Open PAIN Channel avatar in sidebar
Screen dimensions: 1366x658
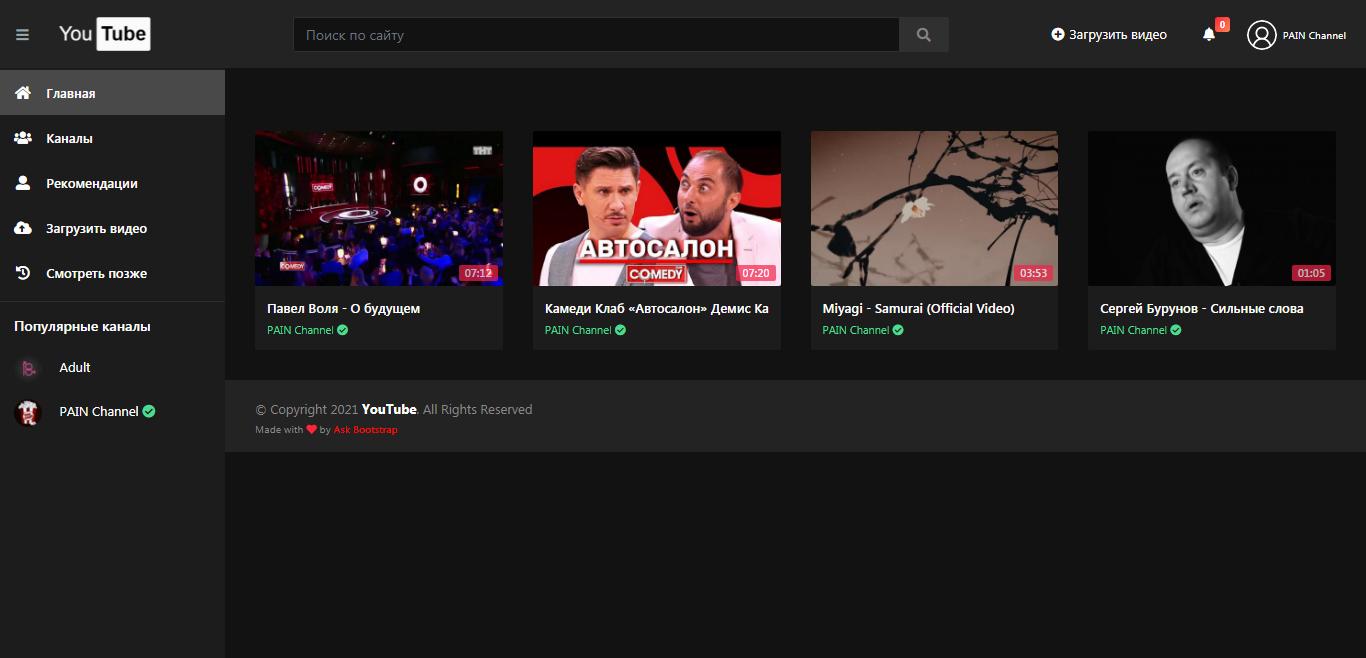tap(28, 412)
